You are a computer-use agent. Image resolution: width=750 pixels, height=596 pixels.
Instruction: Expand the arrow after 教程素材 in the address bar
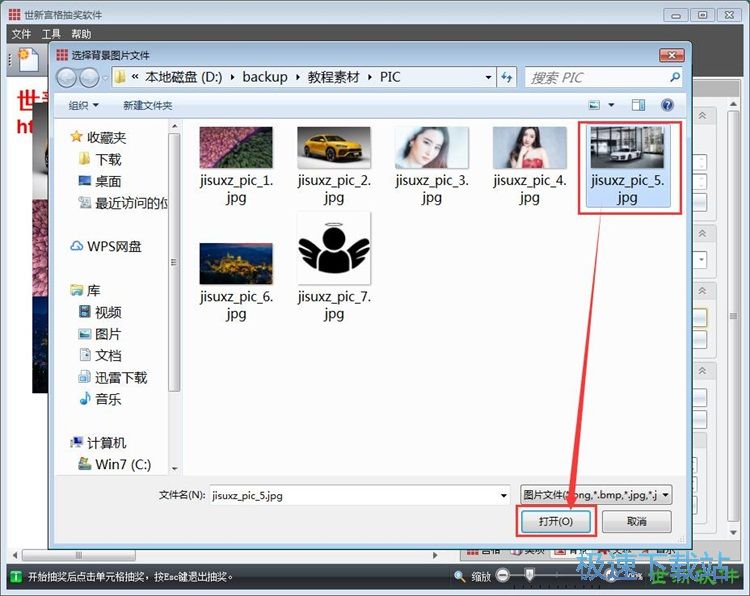[370, 77]
